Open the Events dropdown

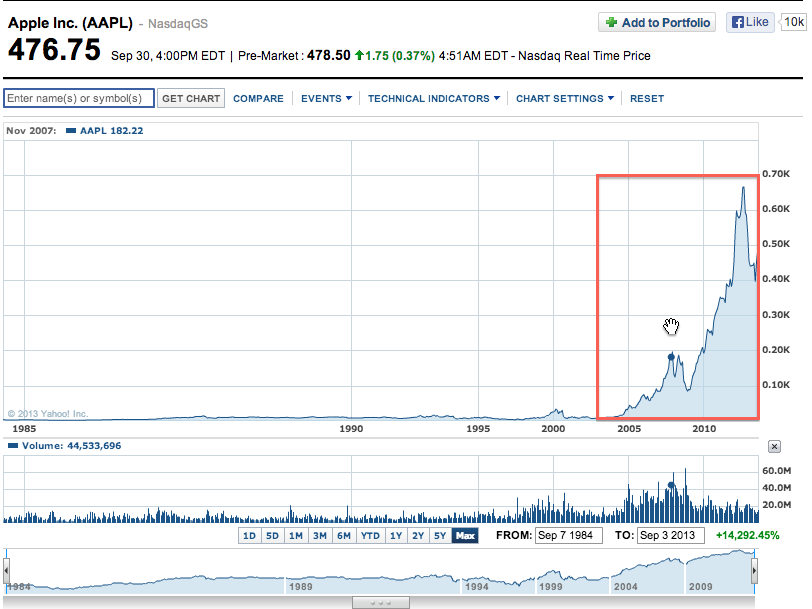coord(326,98)
